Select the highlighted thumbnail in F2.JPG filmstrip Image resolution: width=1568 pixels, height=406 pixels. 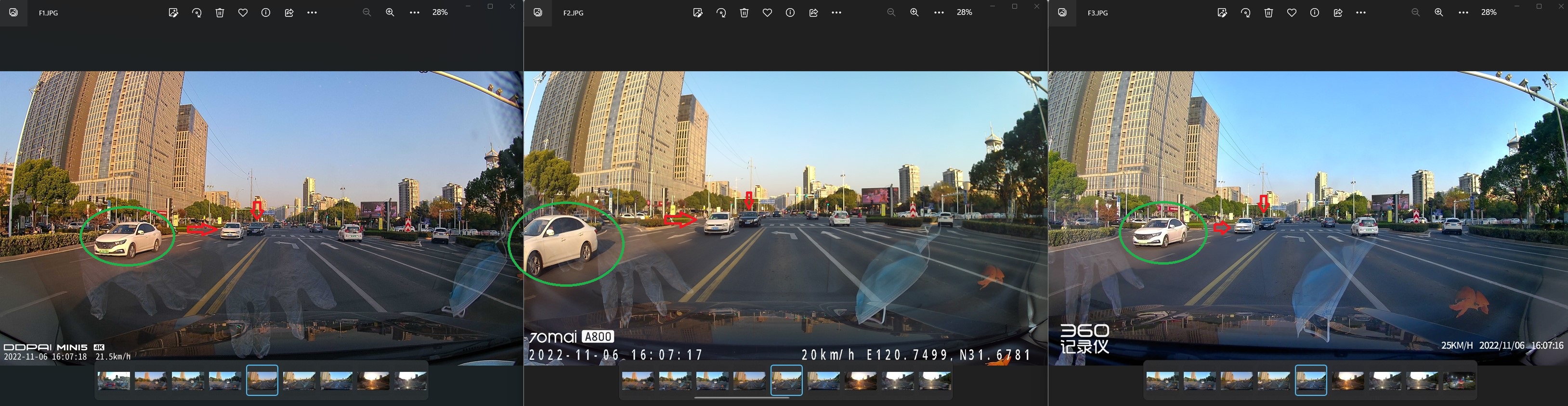786,381
